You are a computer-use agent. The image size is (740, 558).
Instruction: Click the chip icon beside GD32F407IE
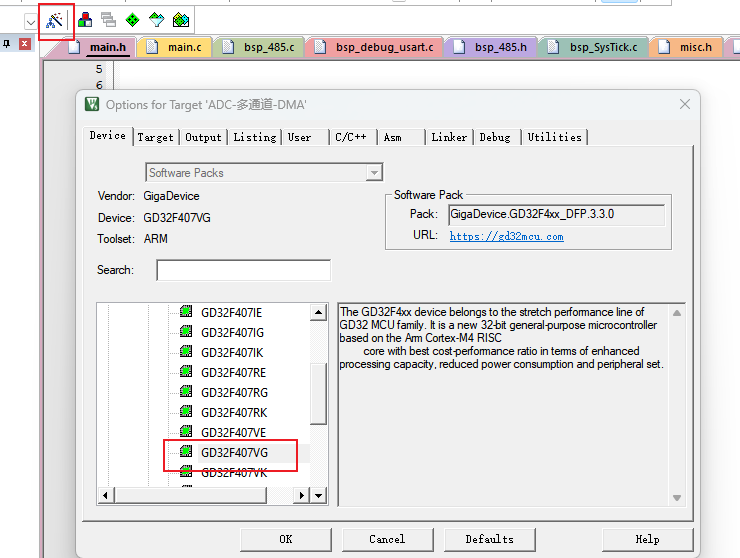pyautogui.click(x=186, y=312)
